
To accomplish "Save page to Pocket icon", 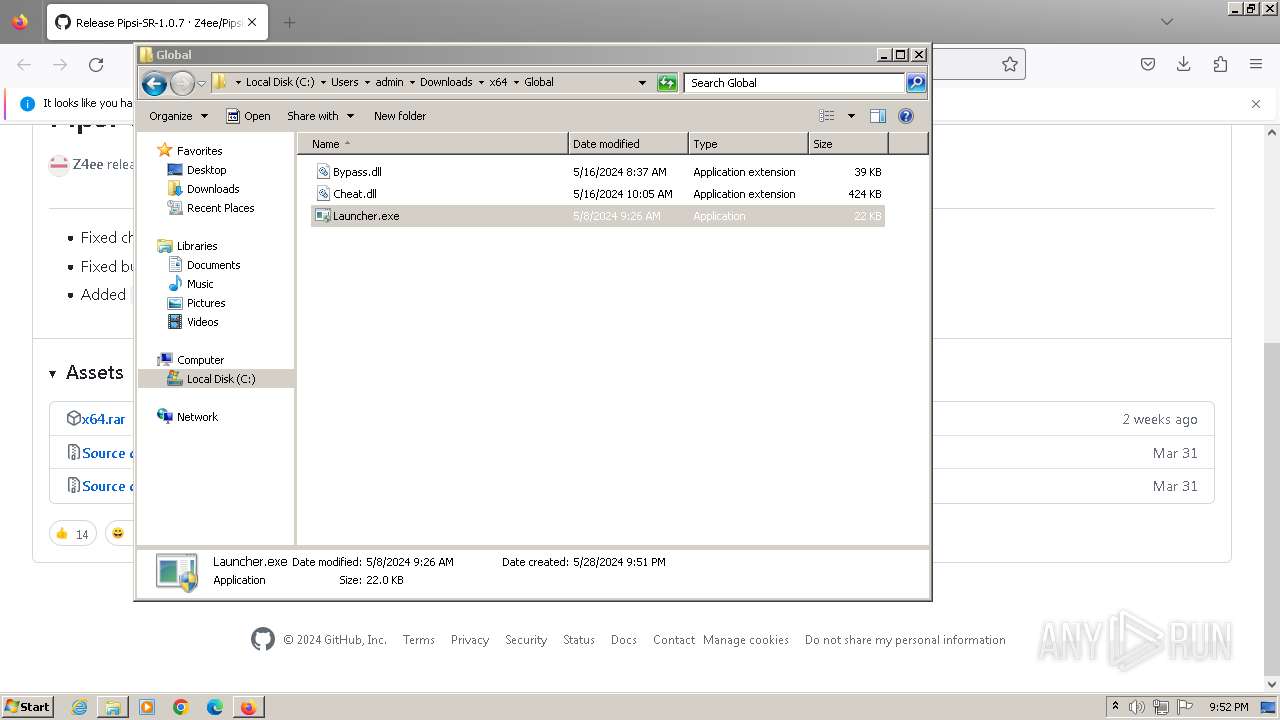I will coord(1148,65).
